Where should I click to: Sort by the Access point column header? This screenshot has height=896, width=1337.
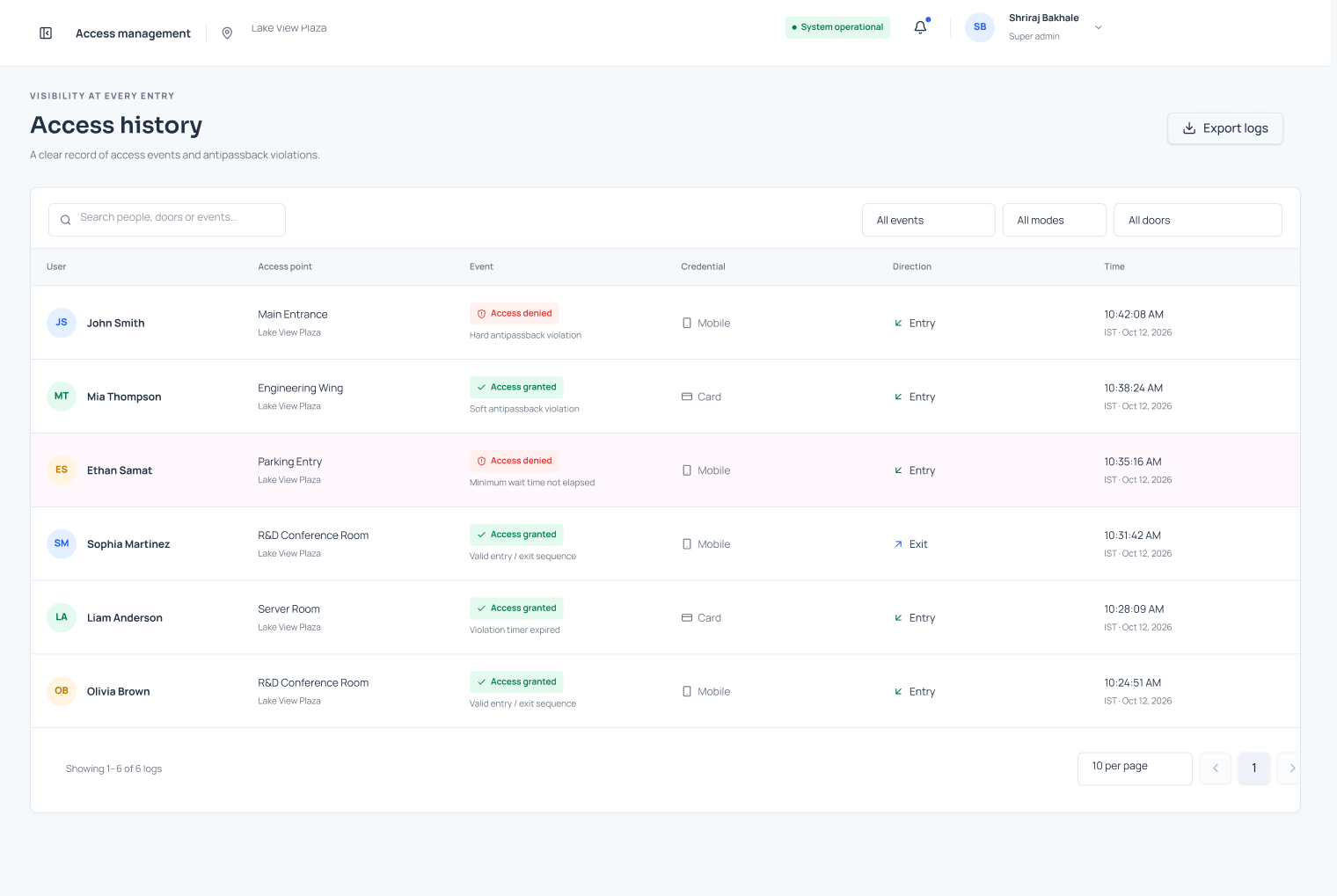(285, 266)
